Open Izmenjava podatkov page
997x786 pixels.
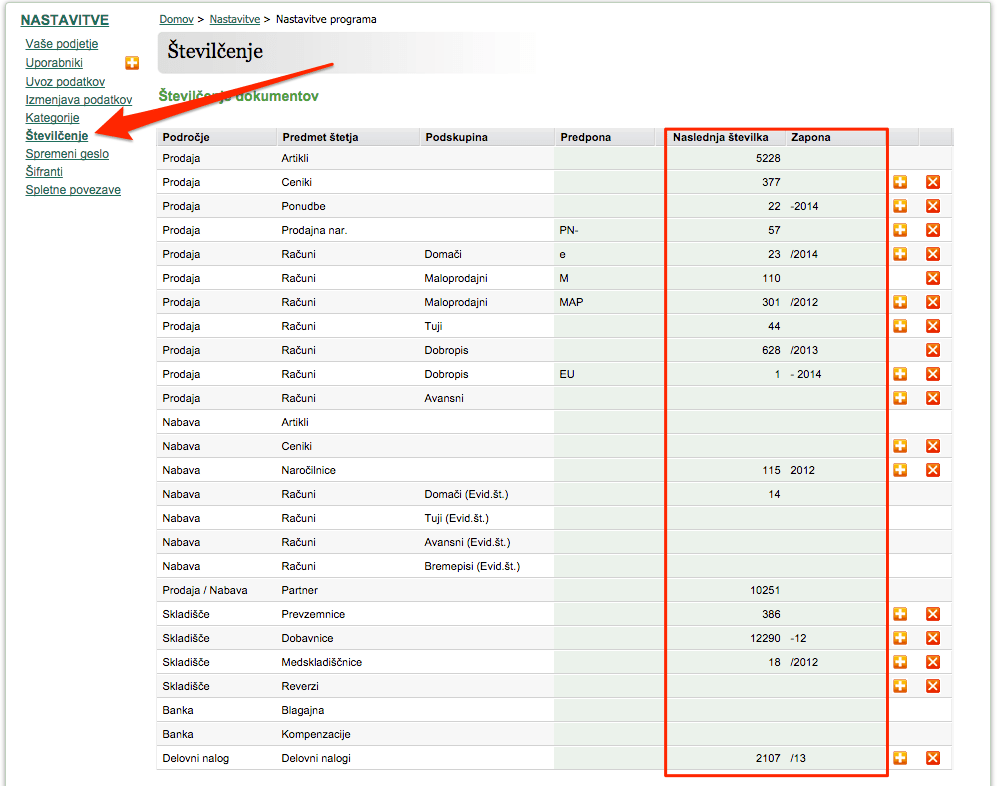click(x=79, y=100)
